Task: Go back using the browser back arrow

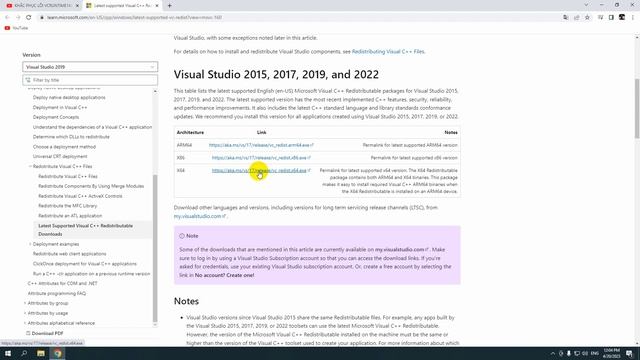Action: (x=7, y=18)
